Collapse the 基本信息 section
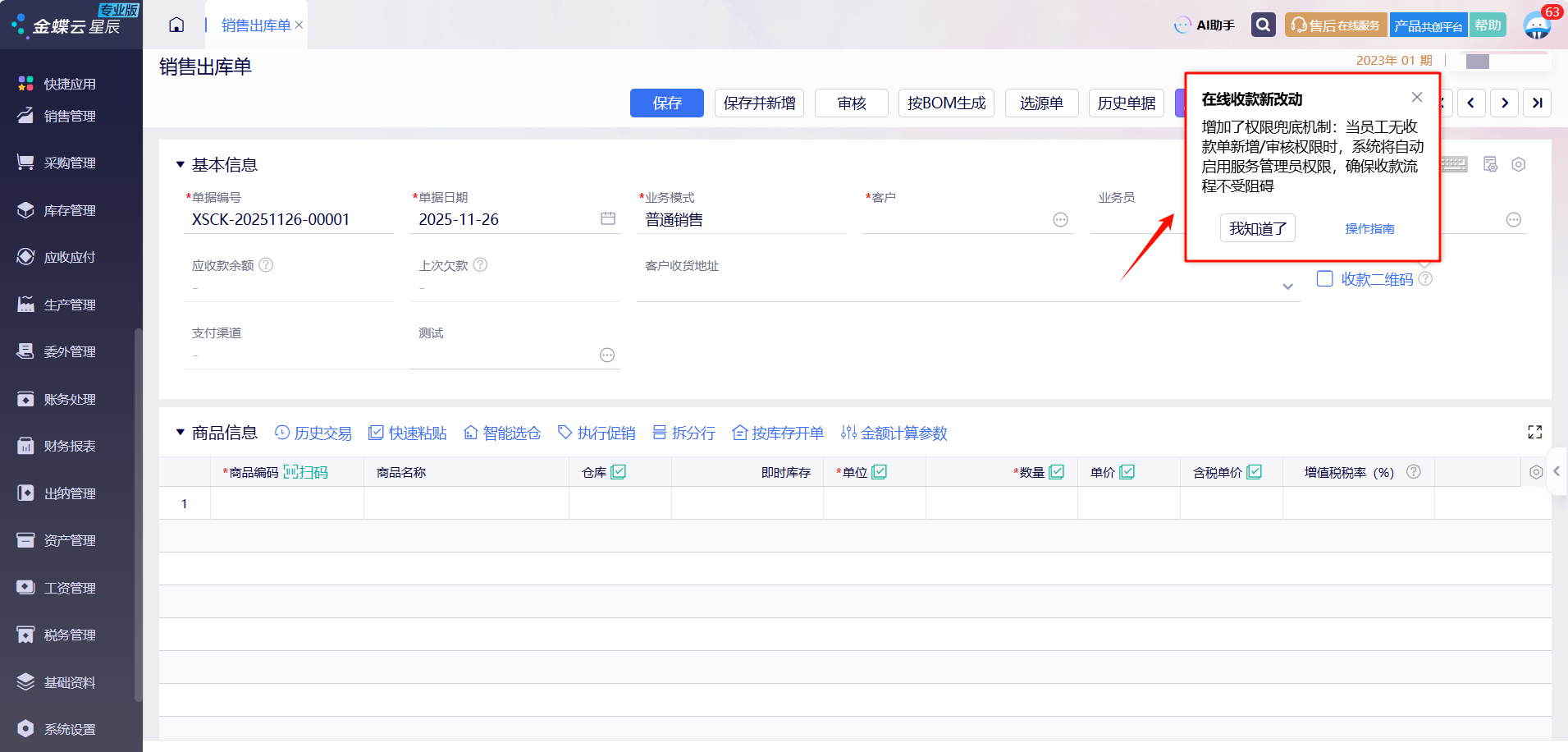Image resolution: width=1568 pixels, height=752 pixels. tap(180, 165)
